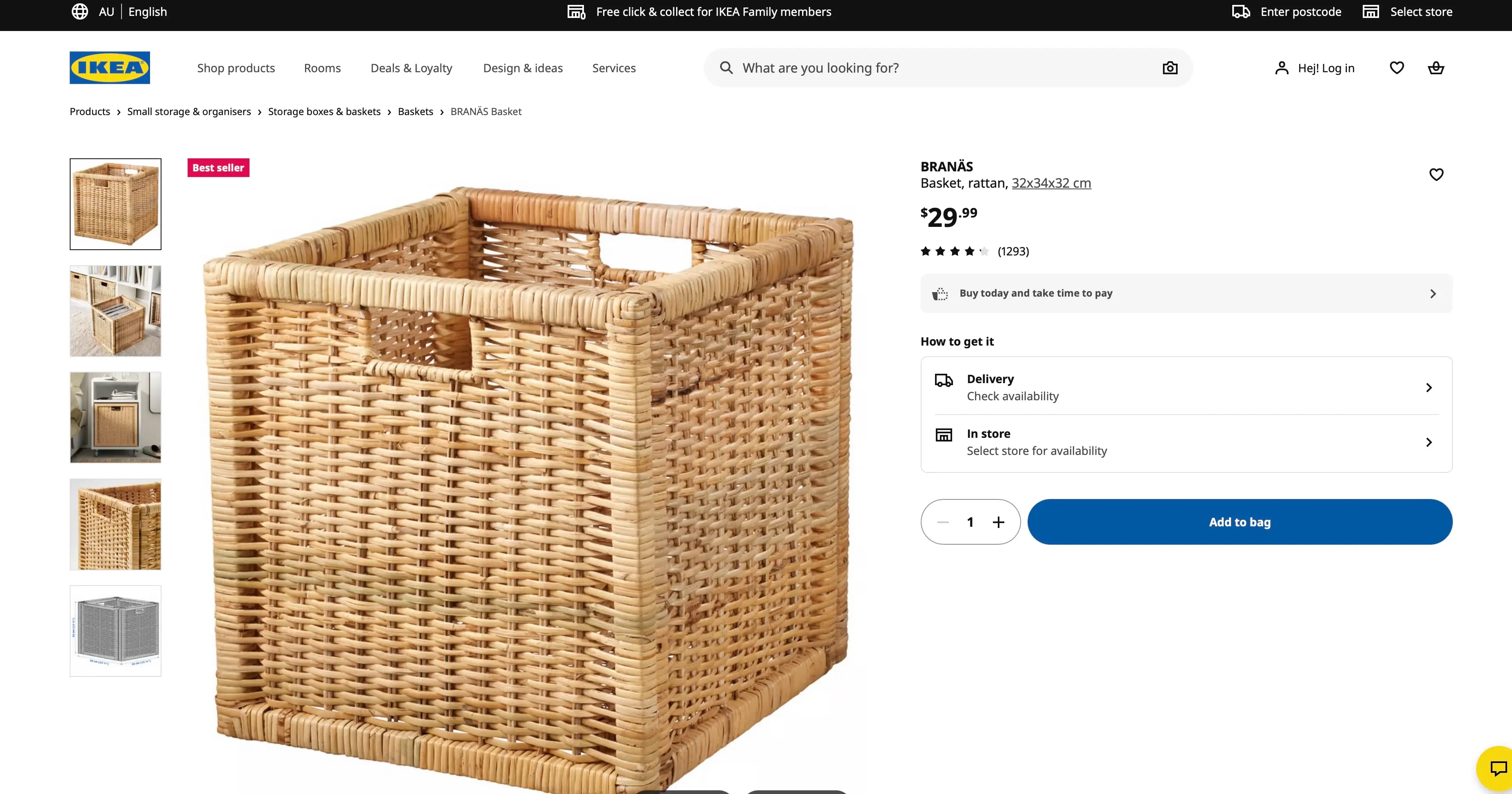Select the grey dimensions diagram thumbnail

pos(116,631)
